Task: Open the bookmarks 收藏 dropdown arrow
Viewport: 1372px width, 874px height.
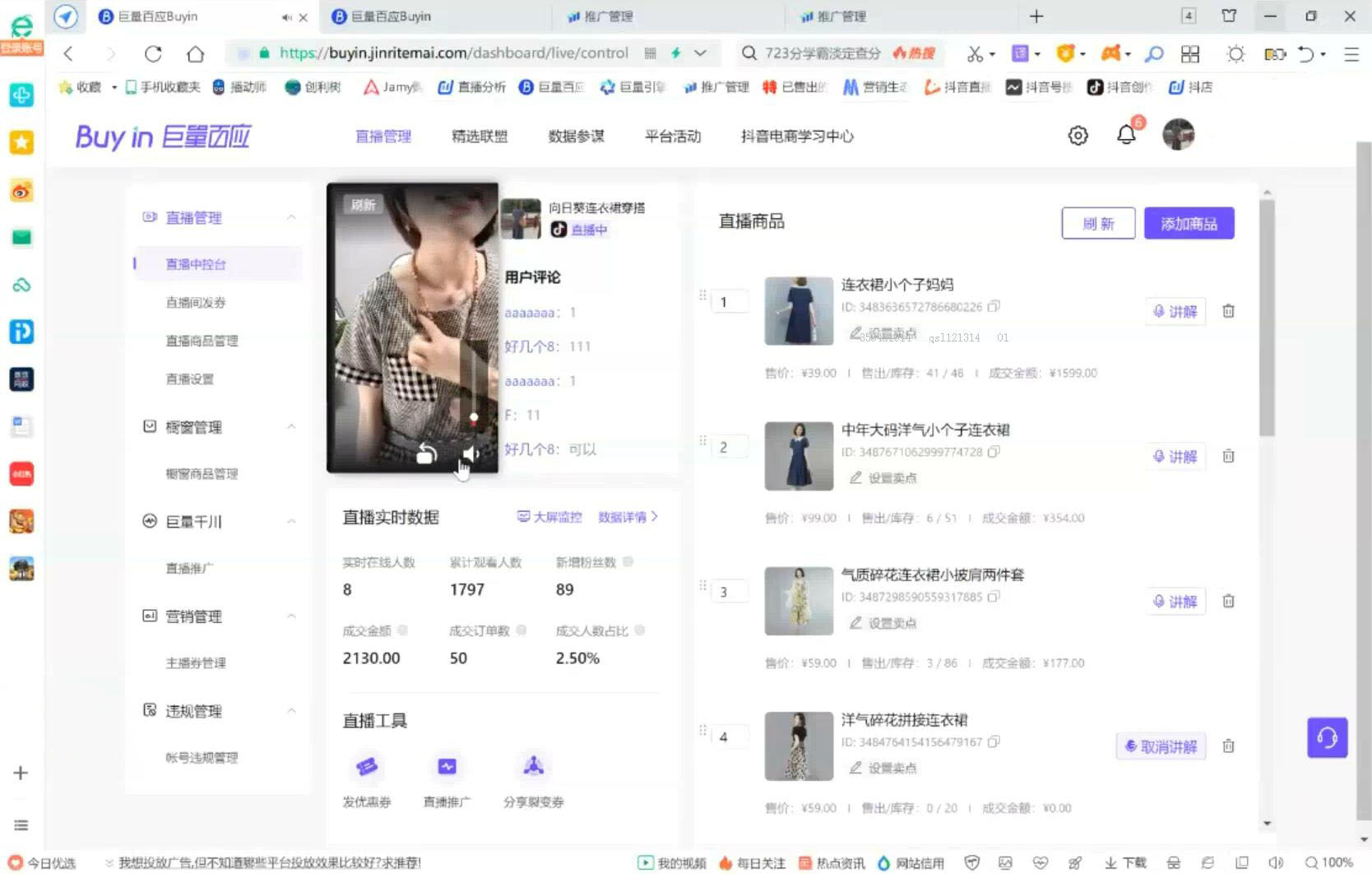Action: point(114,86)
